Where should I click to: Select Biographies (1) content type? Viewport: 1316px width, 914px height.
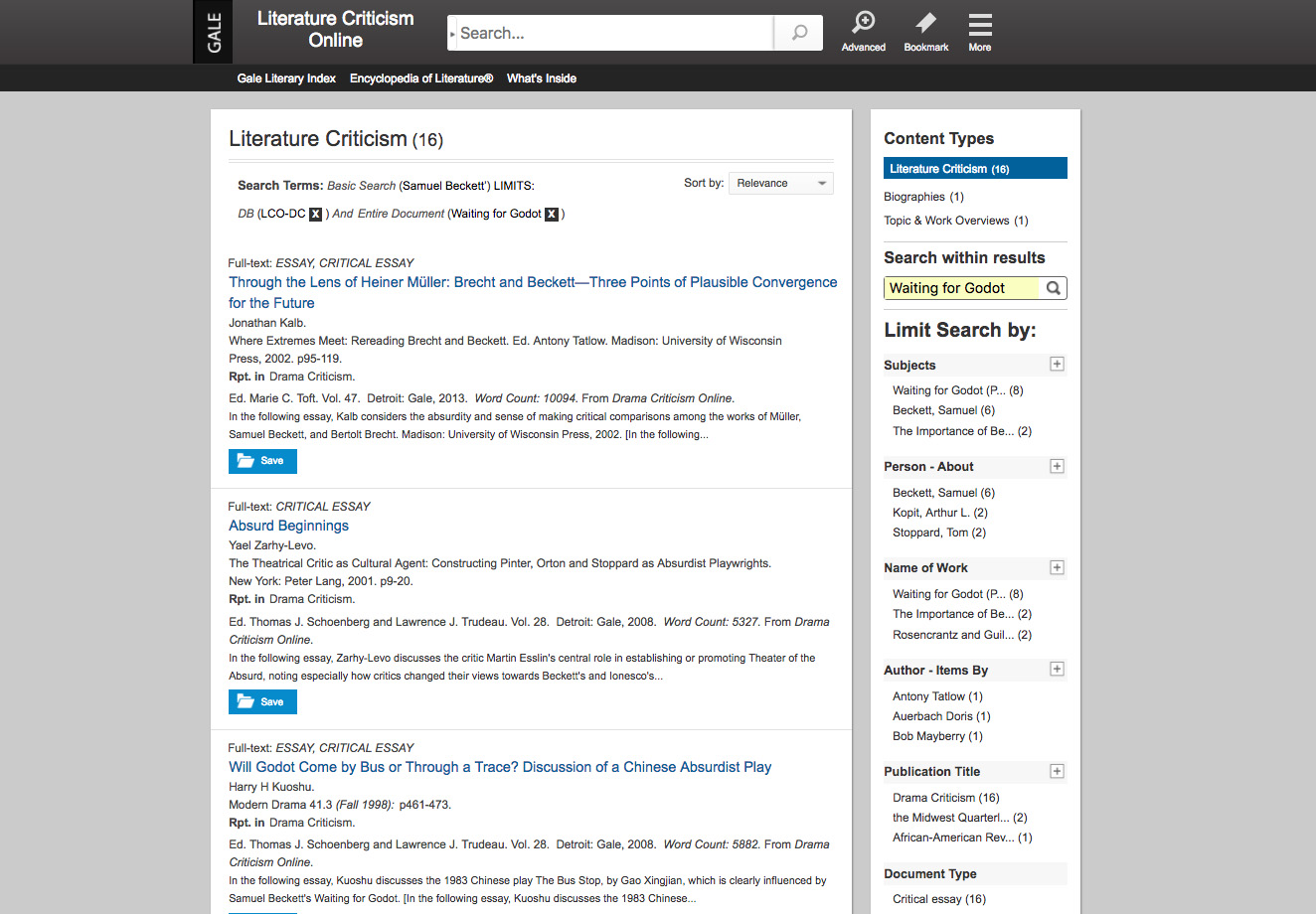[923, 197]
